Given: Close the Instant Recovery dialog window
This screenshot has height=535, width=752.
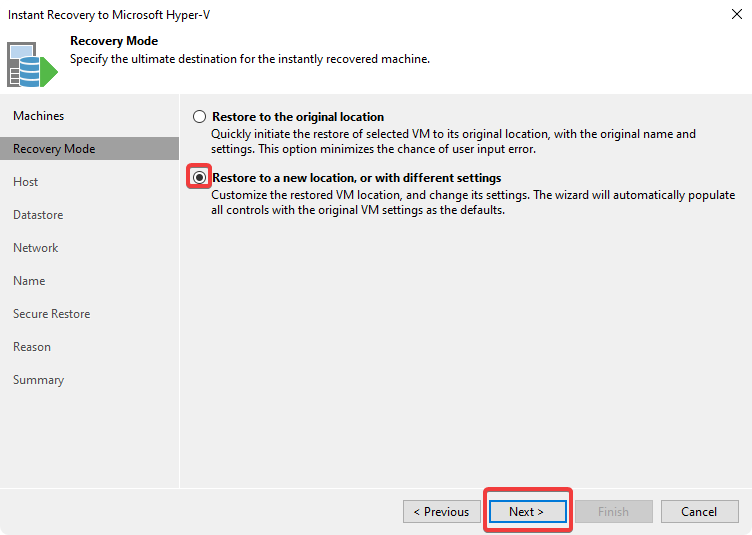Looking at the screenshot, I should (736, 16).
